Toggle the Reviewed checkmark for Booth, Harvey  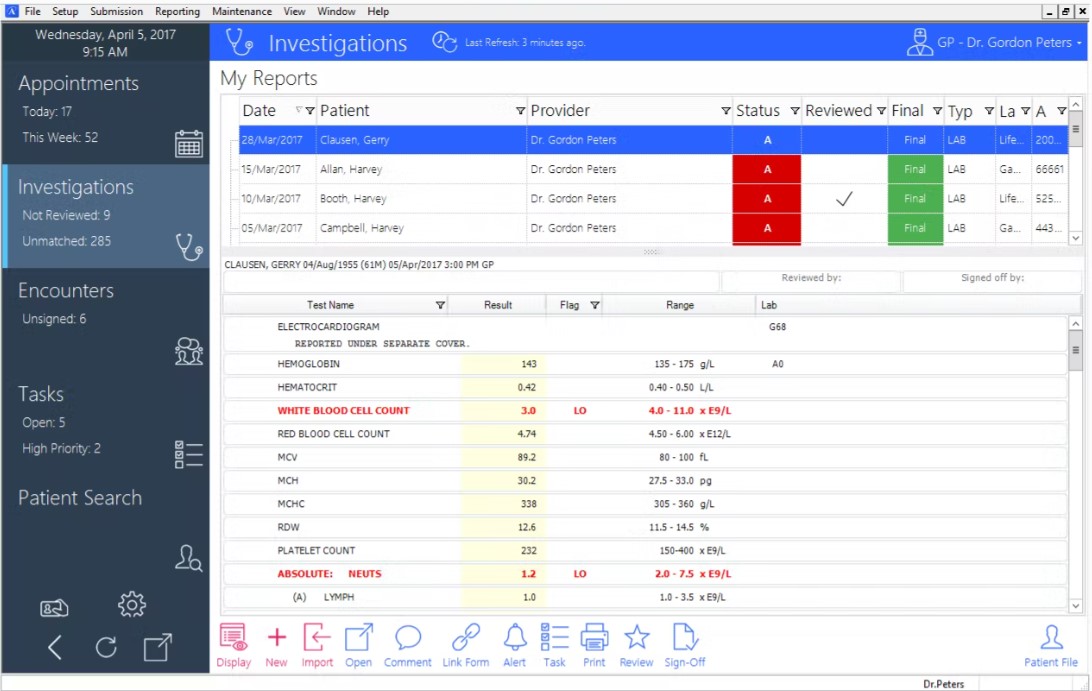click(x=843, y=198)
